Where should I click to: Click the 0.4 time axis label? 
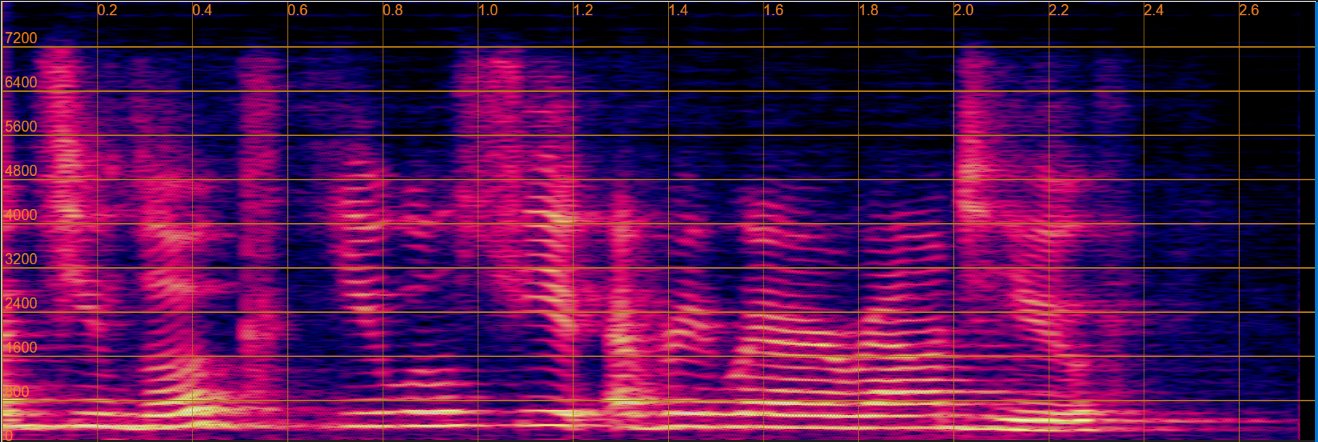202,11
